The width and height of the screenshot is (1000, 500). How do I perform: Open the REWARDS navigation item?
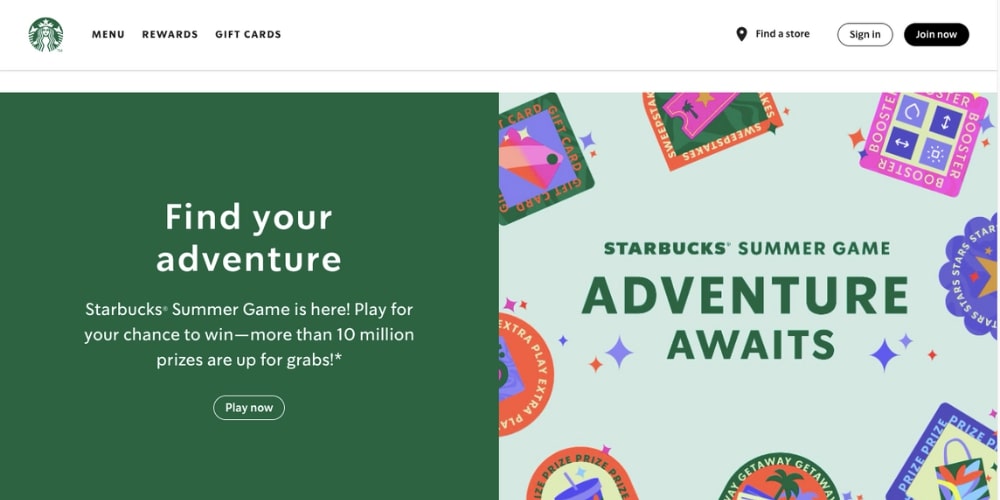coord(170,34)
